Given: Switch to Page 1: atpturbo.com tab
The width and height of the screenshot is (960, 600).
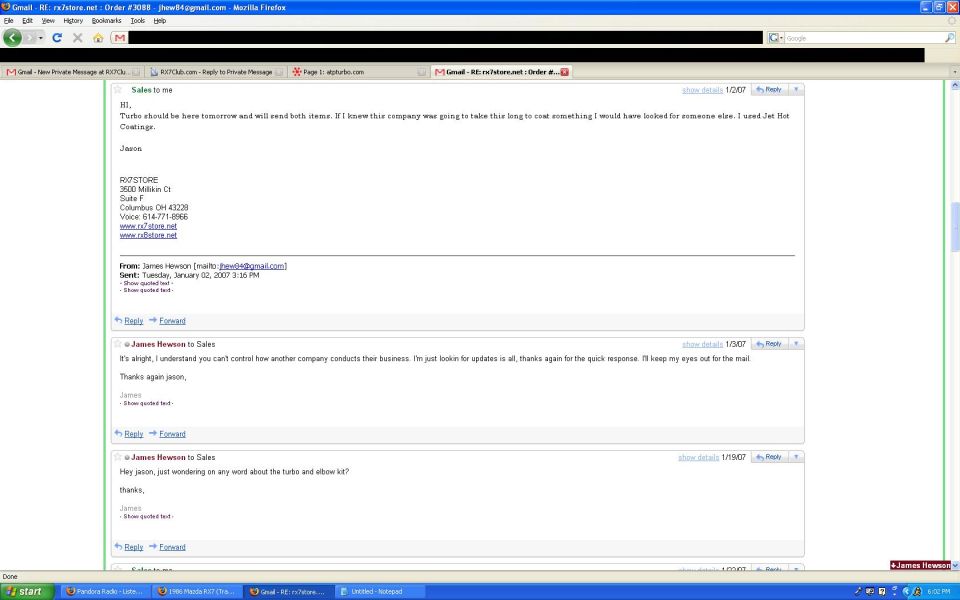Looking at the screenshot, I should click(359, 72).
